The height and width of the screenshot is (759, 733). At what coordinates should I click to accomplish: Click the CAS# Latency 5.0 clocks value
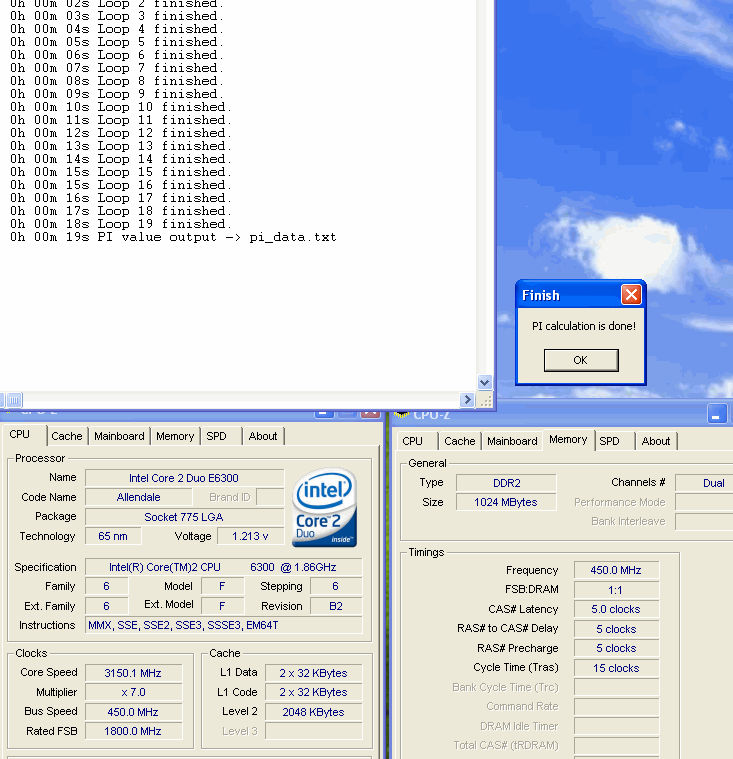pyautogui.click(x=616, y=609)
